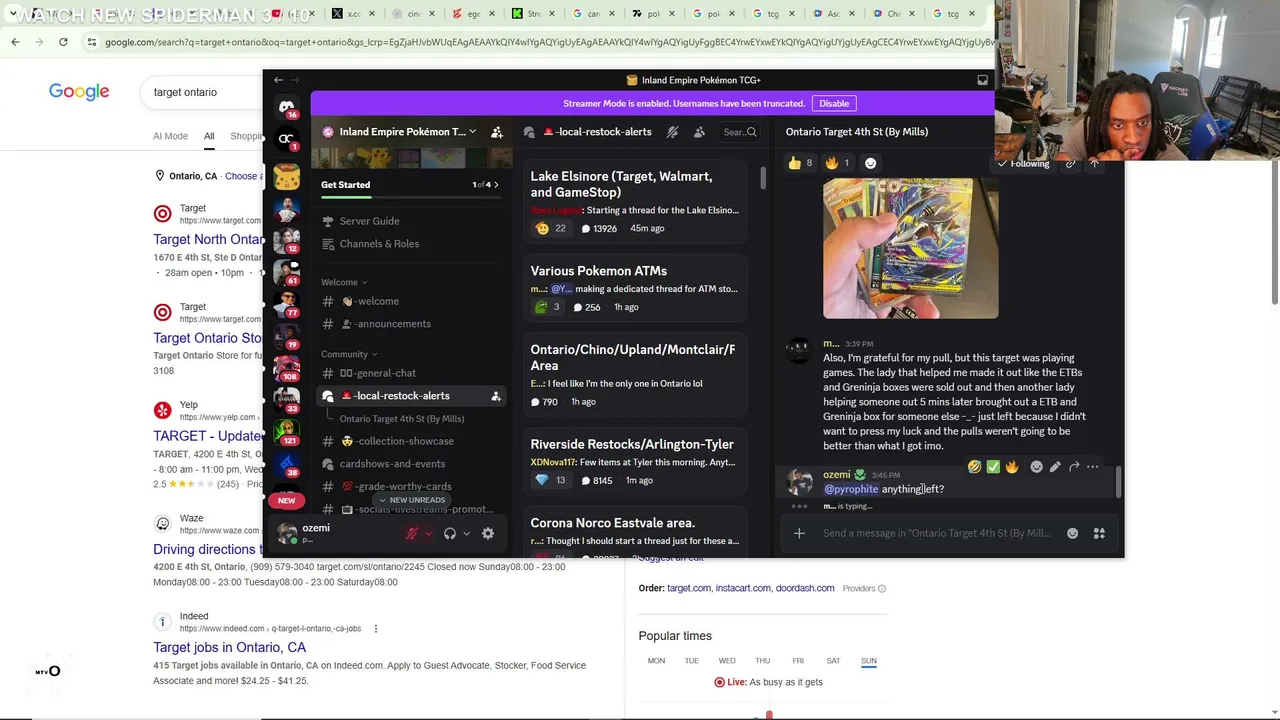Toggle diamond reaction on Riverside Restocks post
This screenshot has width=1280, height=720.
[x=552, y=481]
